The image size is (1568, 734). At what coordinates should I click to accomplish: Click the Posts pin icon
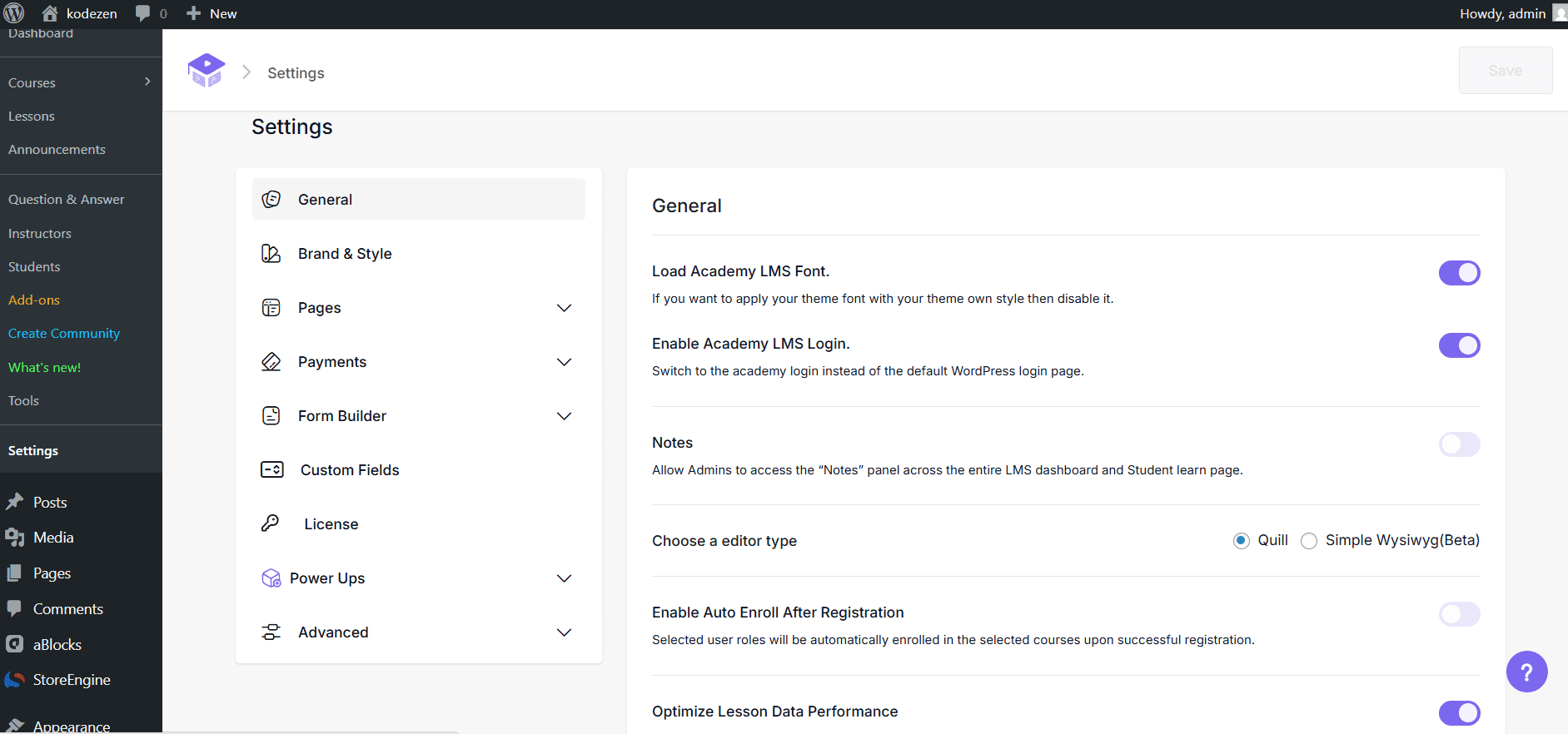[15, 502]
